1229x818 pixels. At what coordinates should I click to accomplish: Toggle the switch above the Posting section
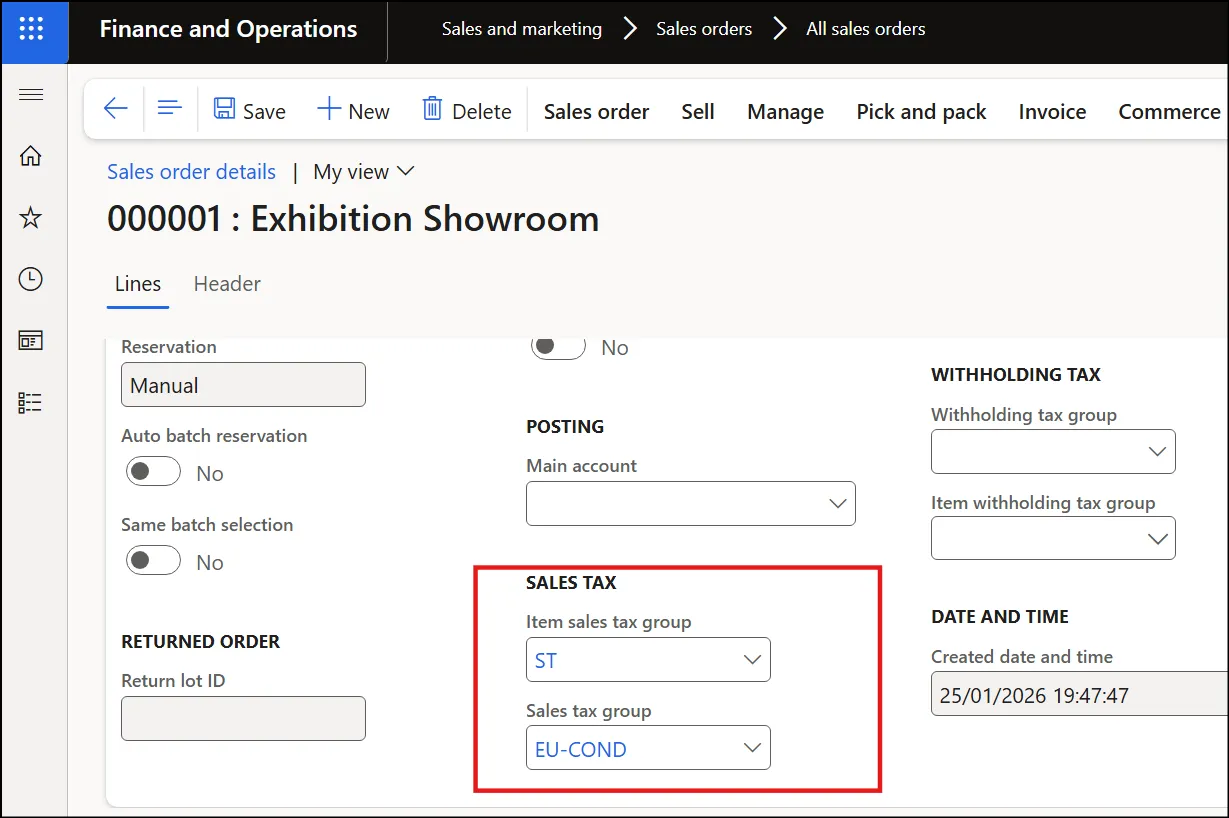(558, 346)
